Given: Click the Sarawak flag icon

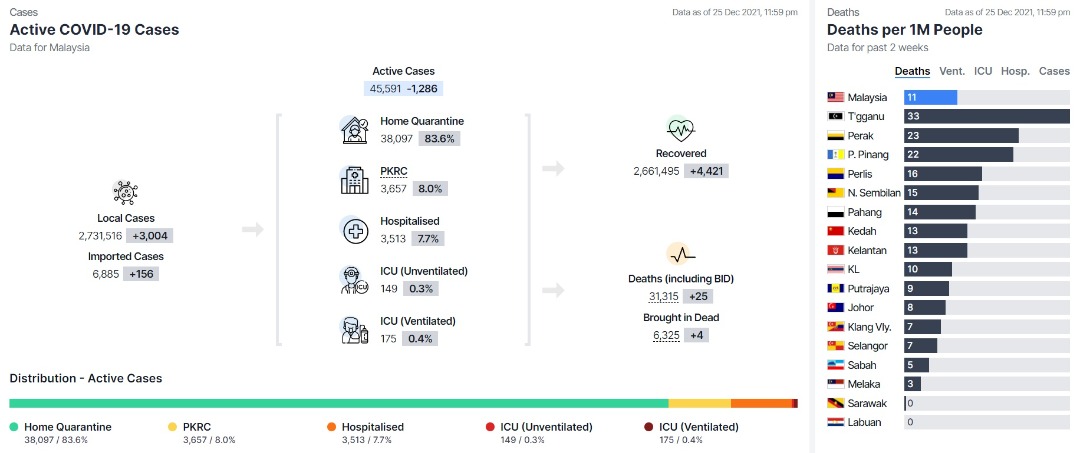Looking at the screenshot, I should [835, 403].
